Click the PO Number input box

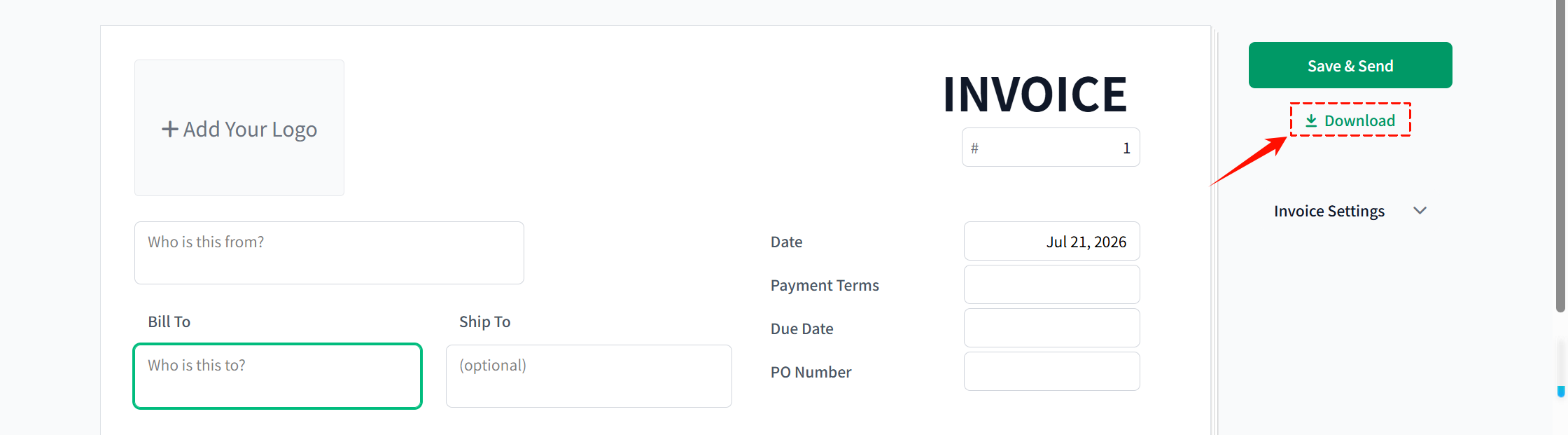[x=1051, y=371]
